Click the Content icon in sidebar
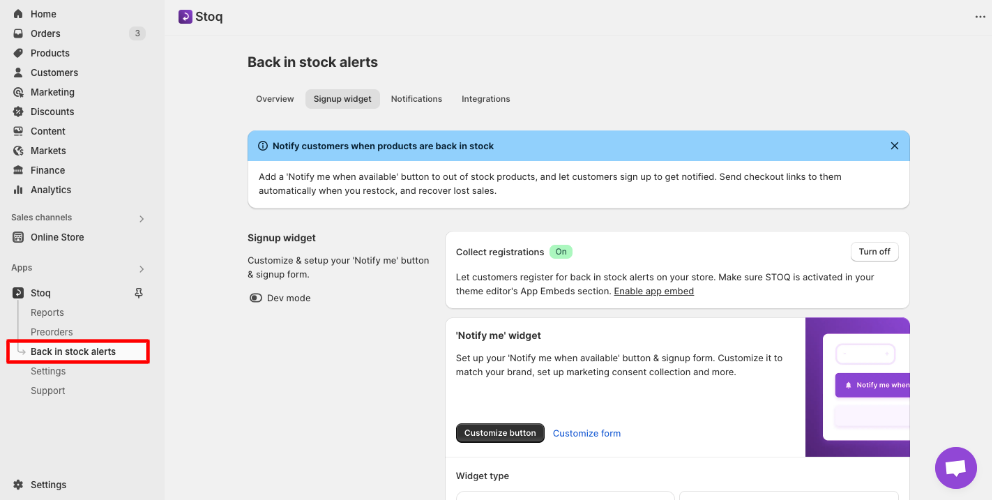This screenshot has height=500, width=992. [x=18, y=132]
